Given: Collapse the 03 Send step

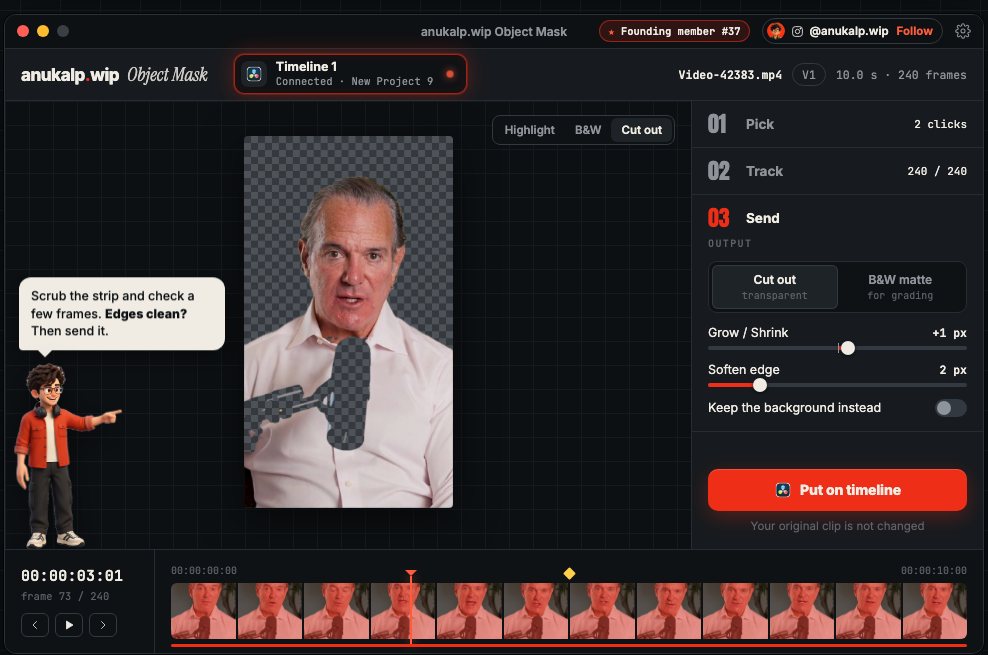Looking at the screenshot, I should (837, 218).
